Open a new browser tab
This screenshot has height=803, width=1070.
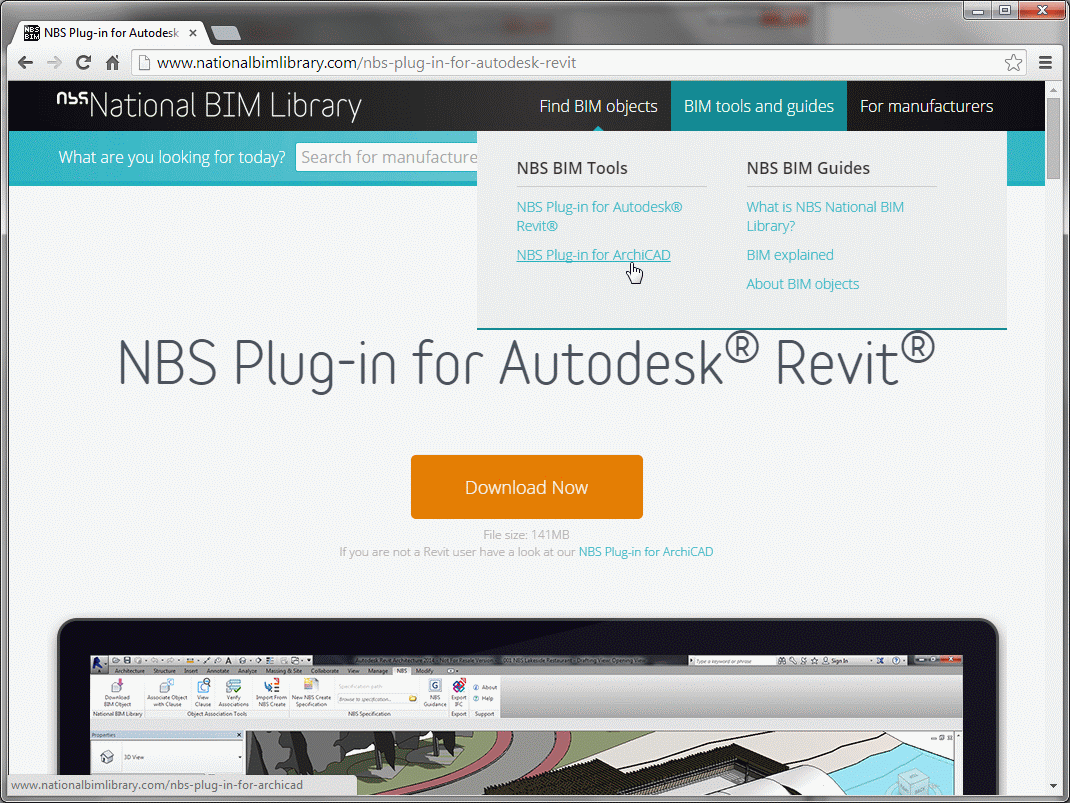tap(225, 33)
